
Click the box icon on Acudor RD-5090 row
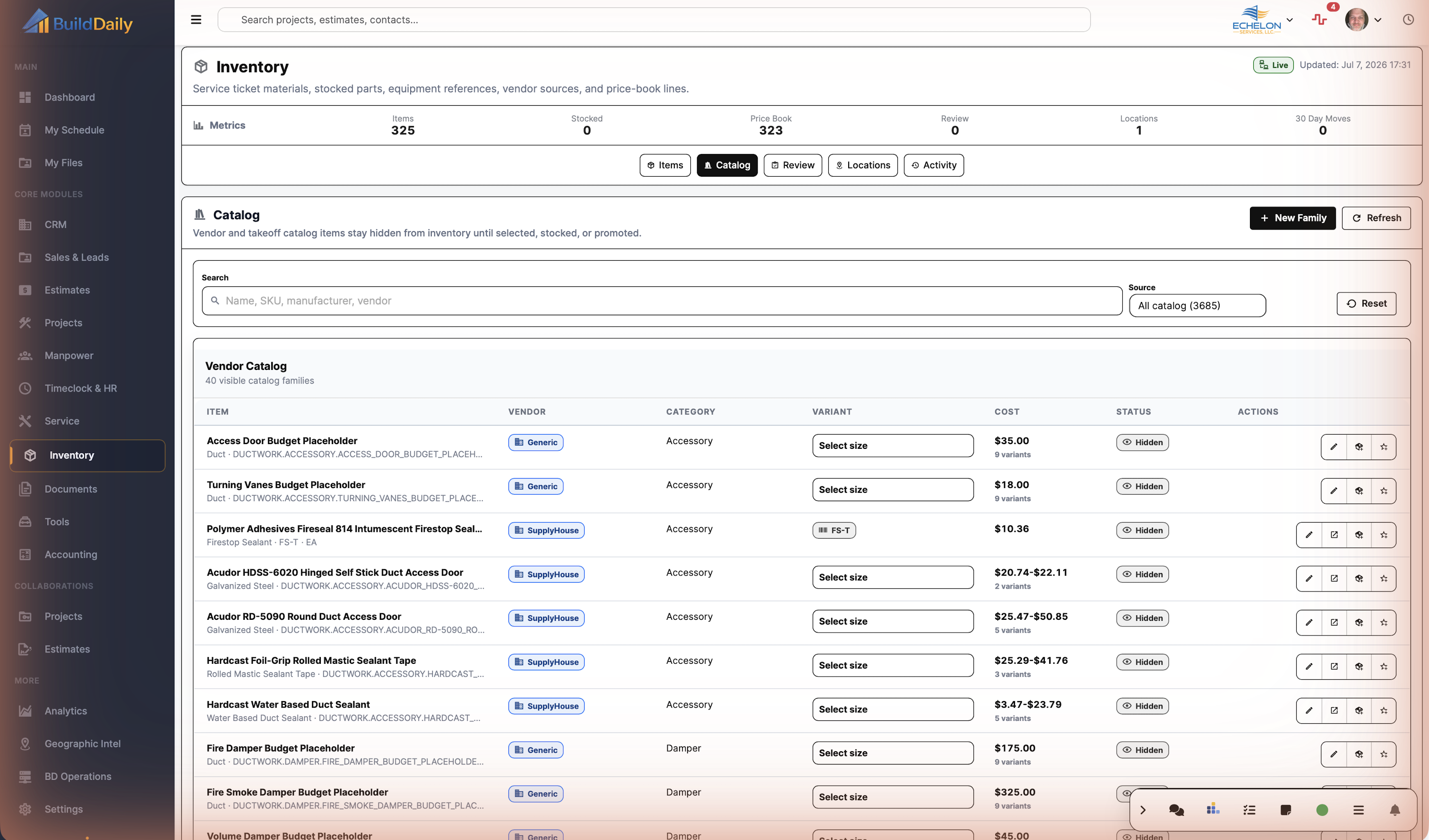pyautogui.click(x=1359, y=622)
